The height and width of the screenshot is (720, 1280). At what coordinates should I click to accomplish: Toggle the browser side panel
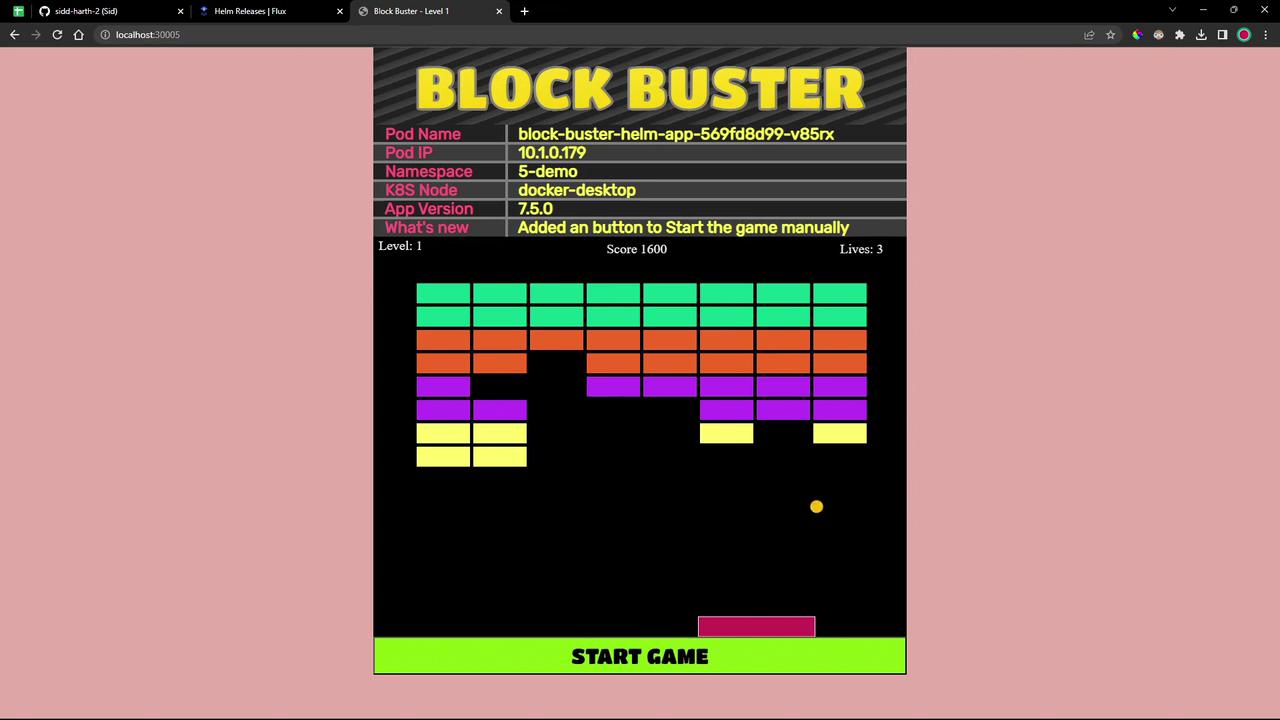point(1222,35)
